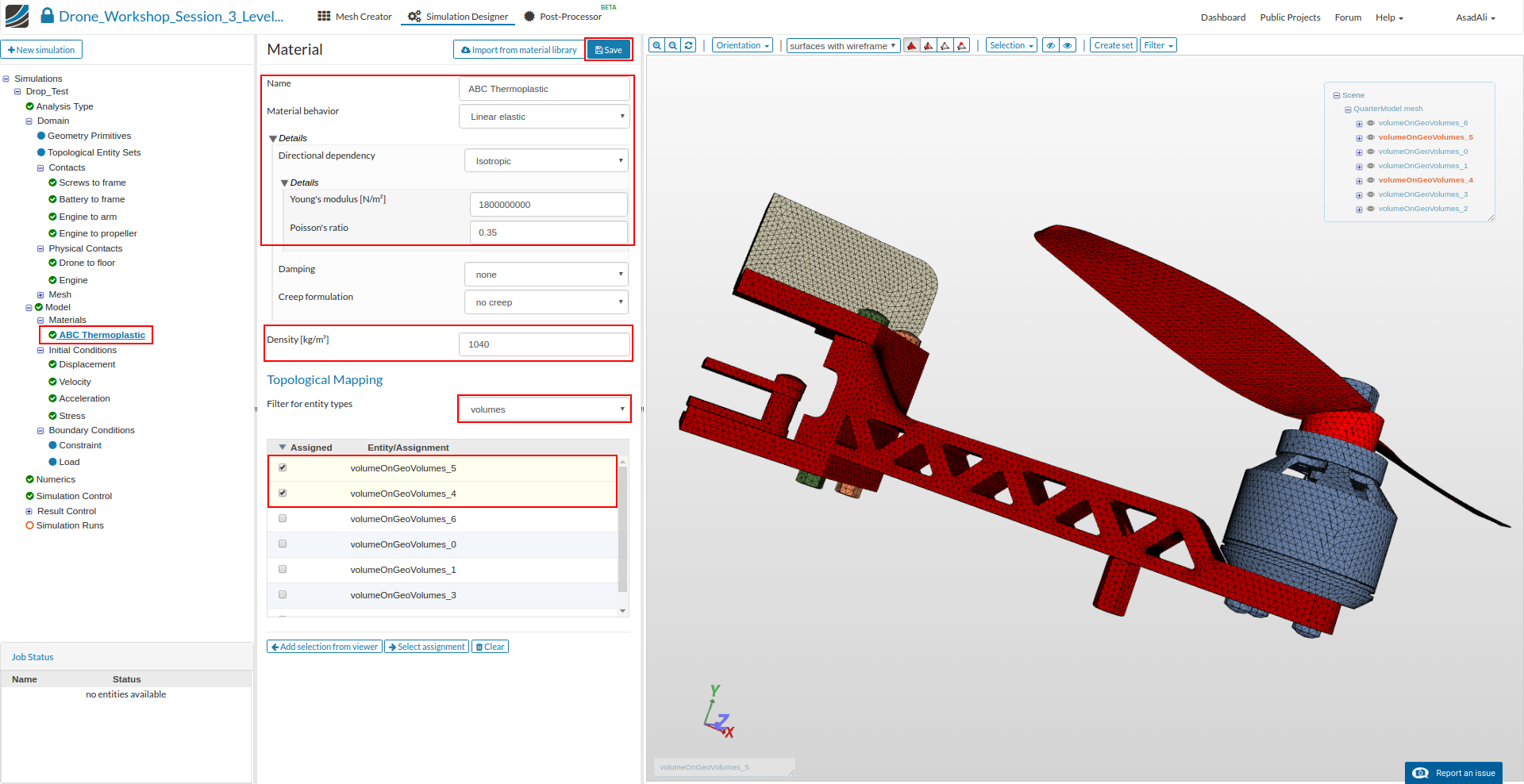Click the Save button
The image size is (1524, 784).
click(x=609, y=50)
